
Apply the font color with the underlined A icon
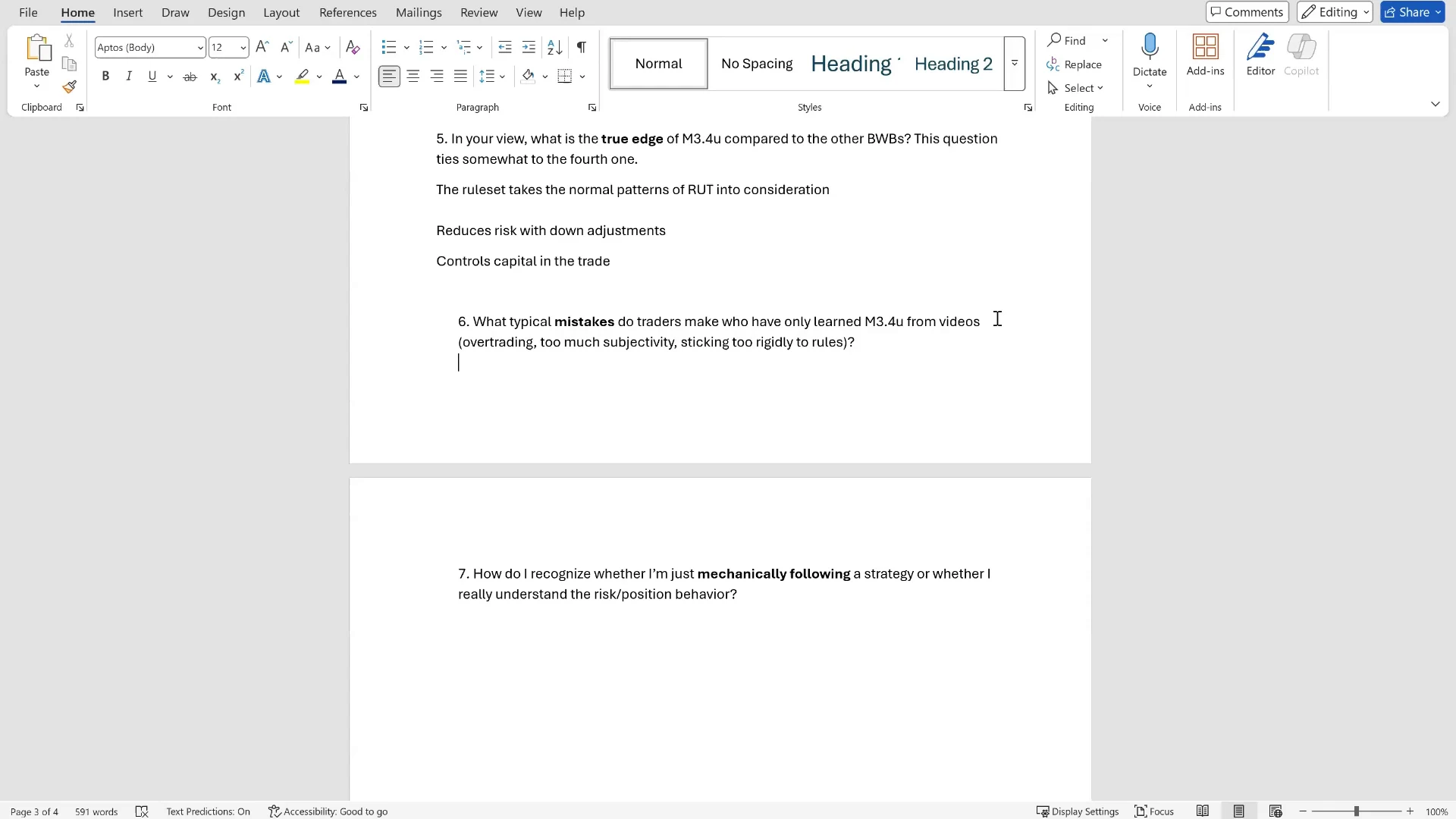click(x=340, y=77)
